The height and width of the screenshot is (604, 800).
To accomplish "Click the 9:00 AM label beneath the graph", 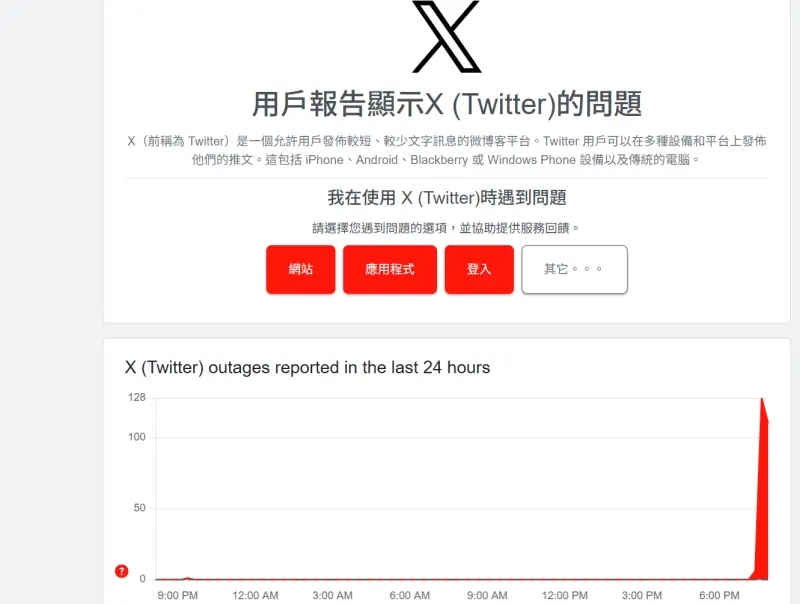I will pos(487,594).
